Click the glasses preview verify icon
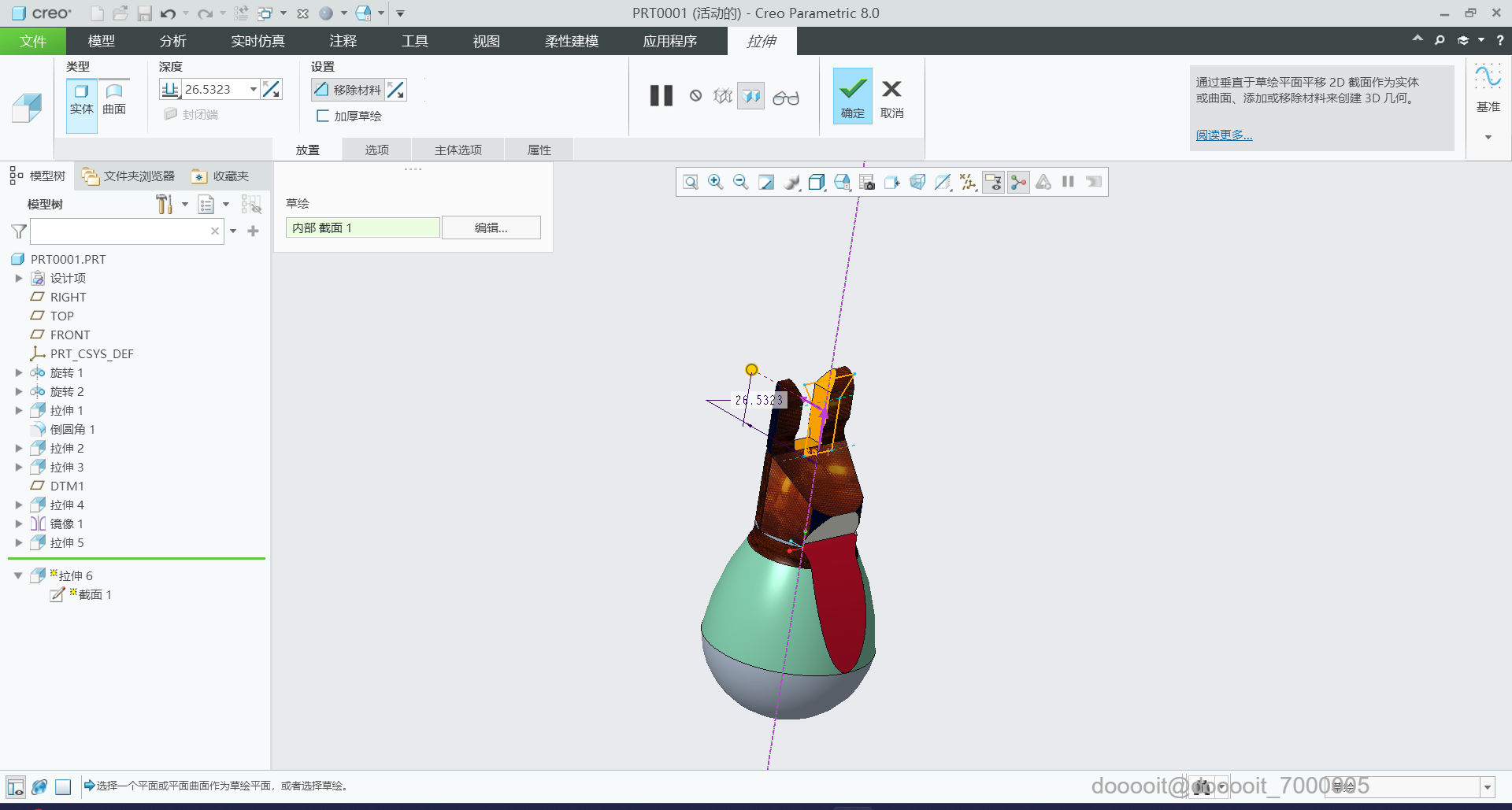This screenshot has height=810, width=1512. [x=785, y=97]
